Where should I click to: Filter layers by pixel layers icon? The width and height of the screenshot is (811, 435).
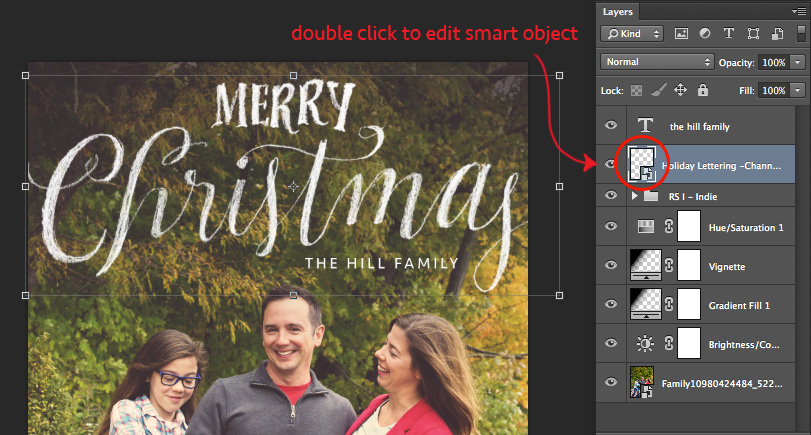(x=681, y=34)
